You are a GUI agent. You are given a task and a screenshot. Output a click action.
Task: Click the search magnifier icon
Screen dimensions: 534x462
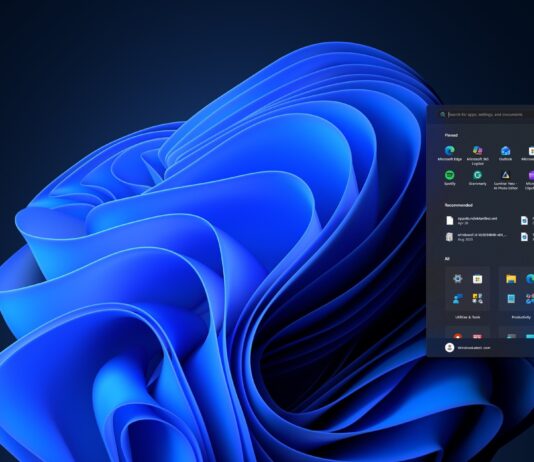click(x=443, y=115)
